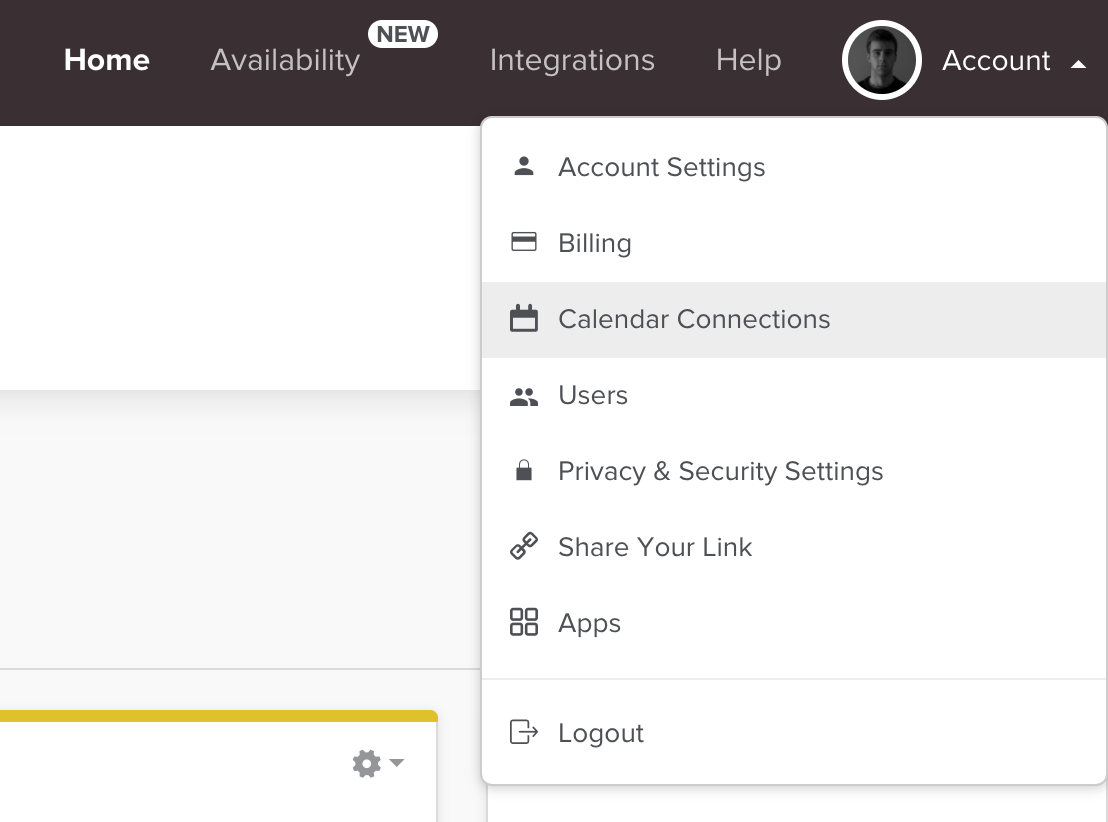Click the Account label in header
Image resolution: width=1108 pixels, height=822 pixels.
coord(995,61)
